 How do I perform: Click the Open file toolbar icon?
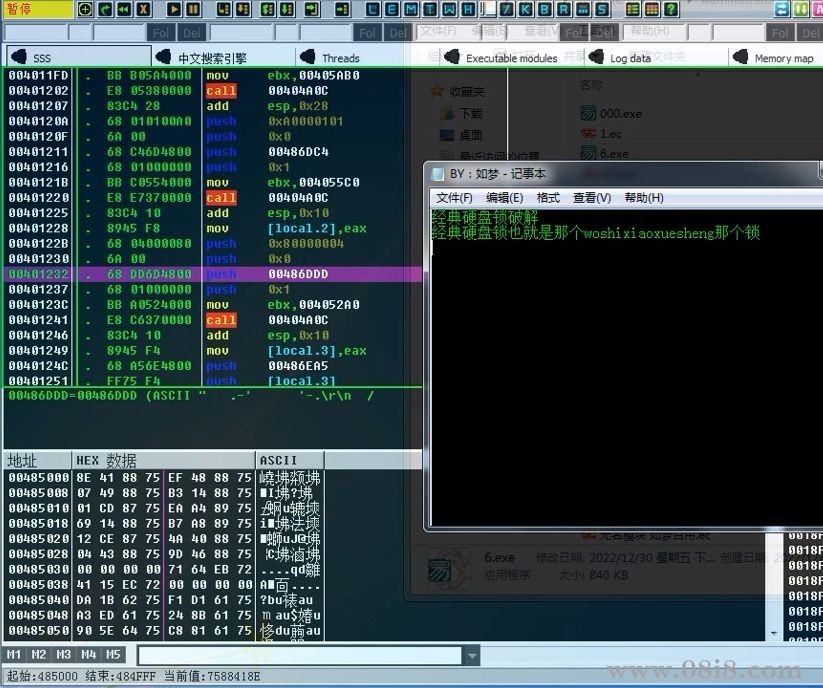point(85,9)
